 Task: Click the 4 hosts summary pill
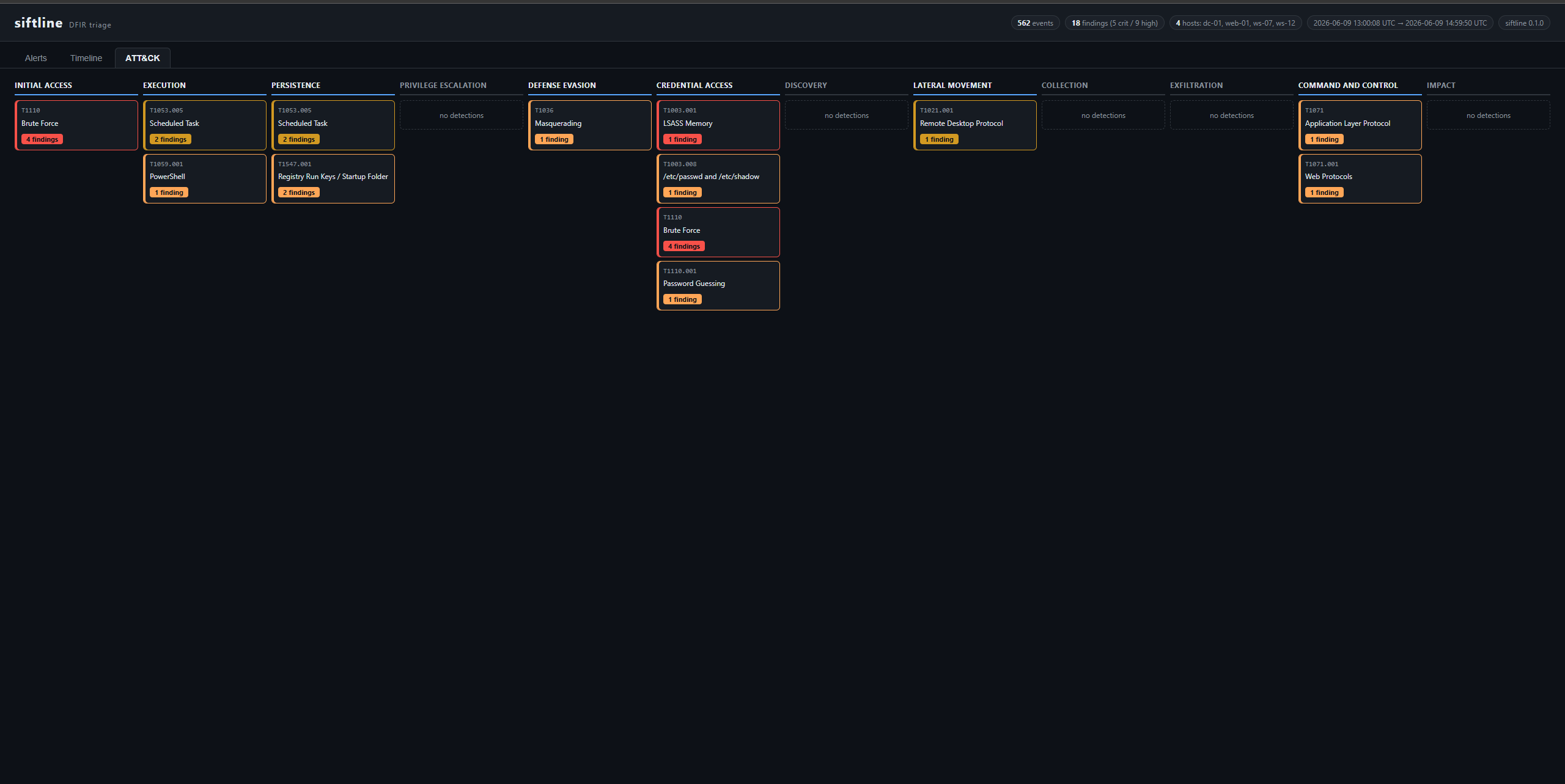click(1235, 23)
